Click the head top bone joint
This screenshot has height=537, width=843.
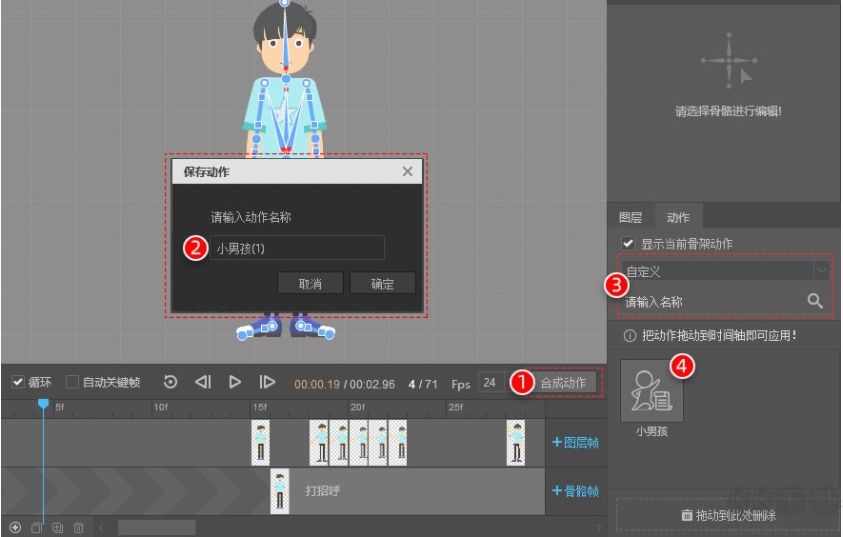(285, 3)
